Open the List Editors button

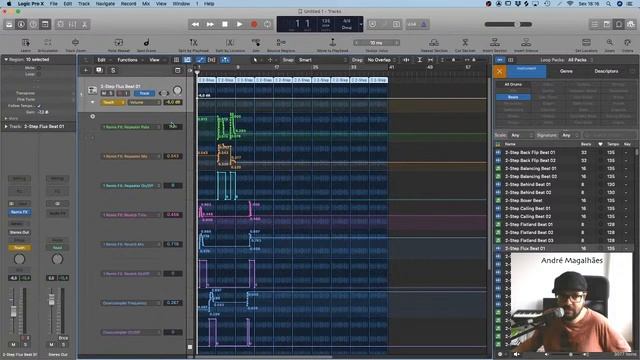tap(595, 24)
